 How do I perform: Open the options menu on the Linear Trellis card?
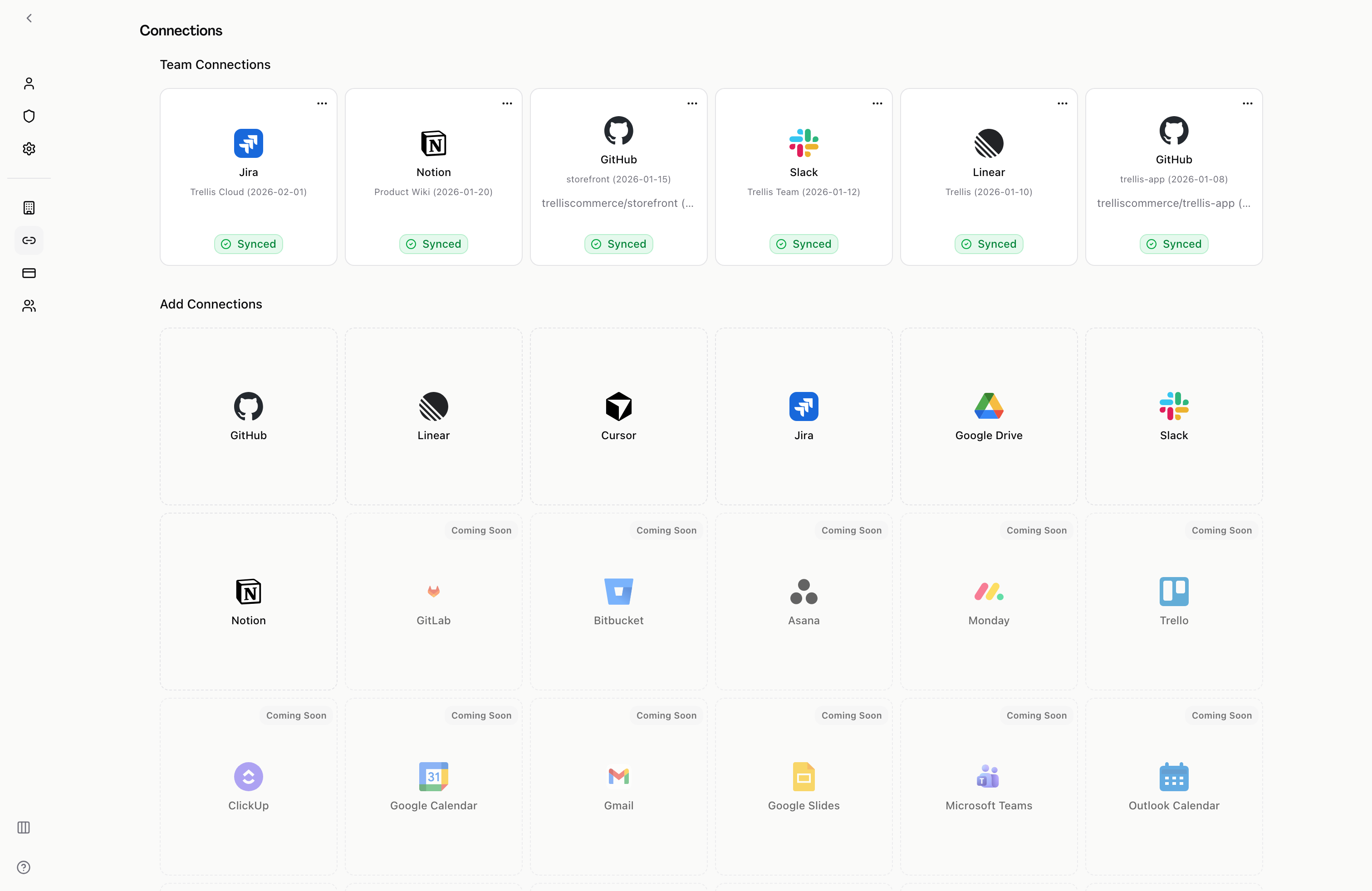(1062, 104)
